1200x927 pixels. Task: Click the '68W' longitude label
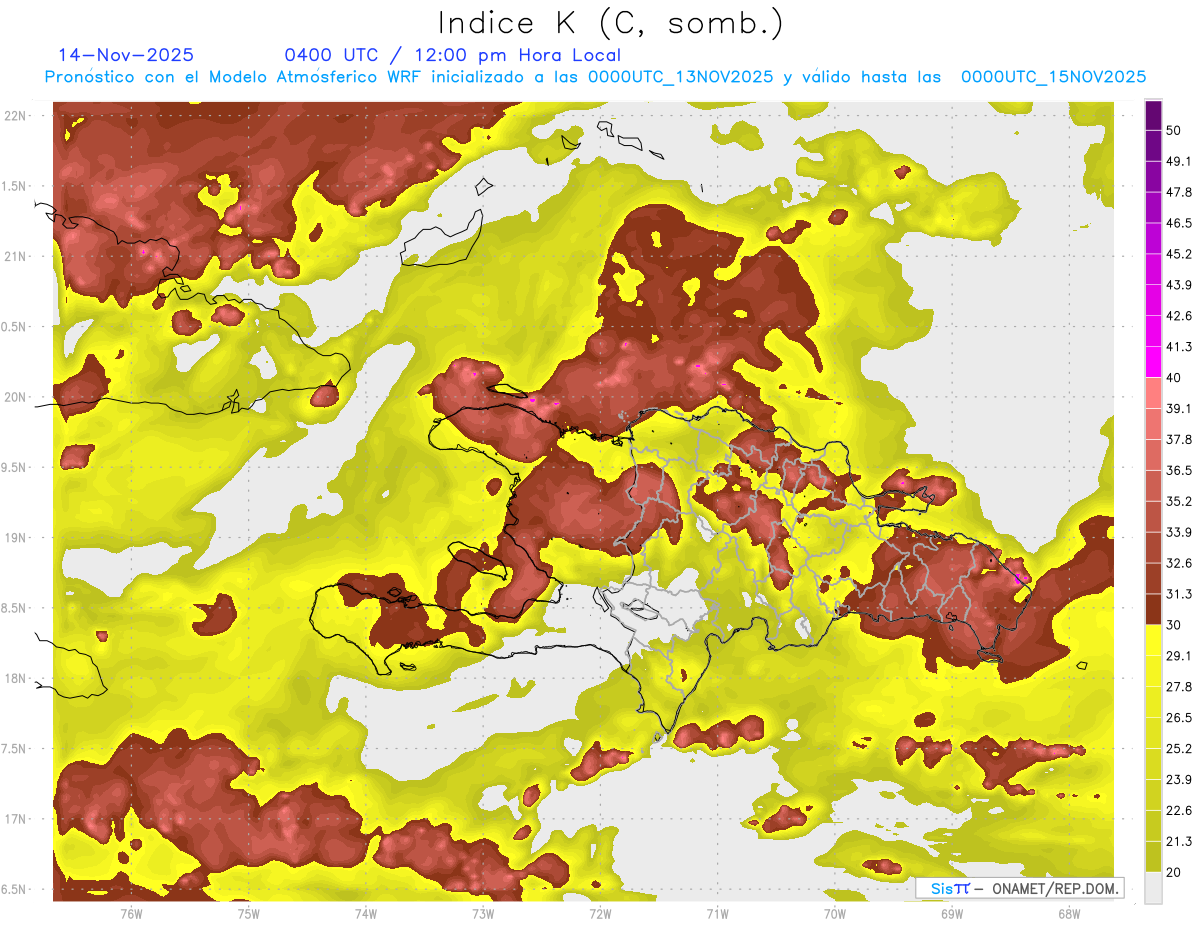click(x=1068, y=913)
